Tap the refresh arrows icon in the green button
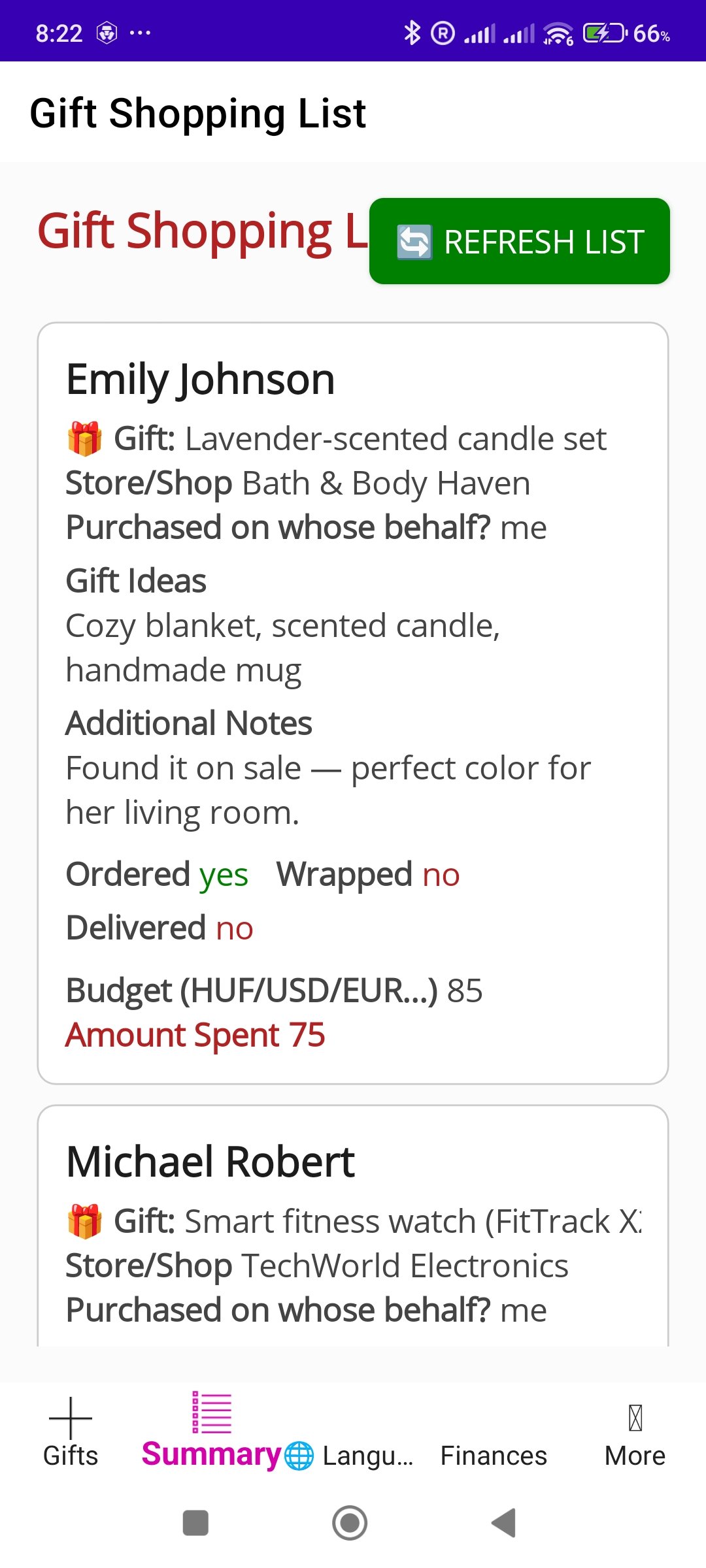Screen dimensions: 706x1568 [414, 242]
